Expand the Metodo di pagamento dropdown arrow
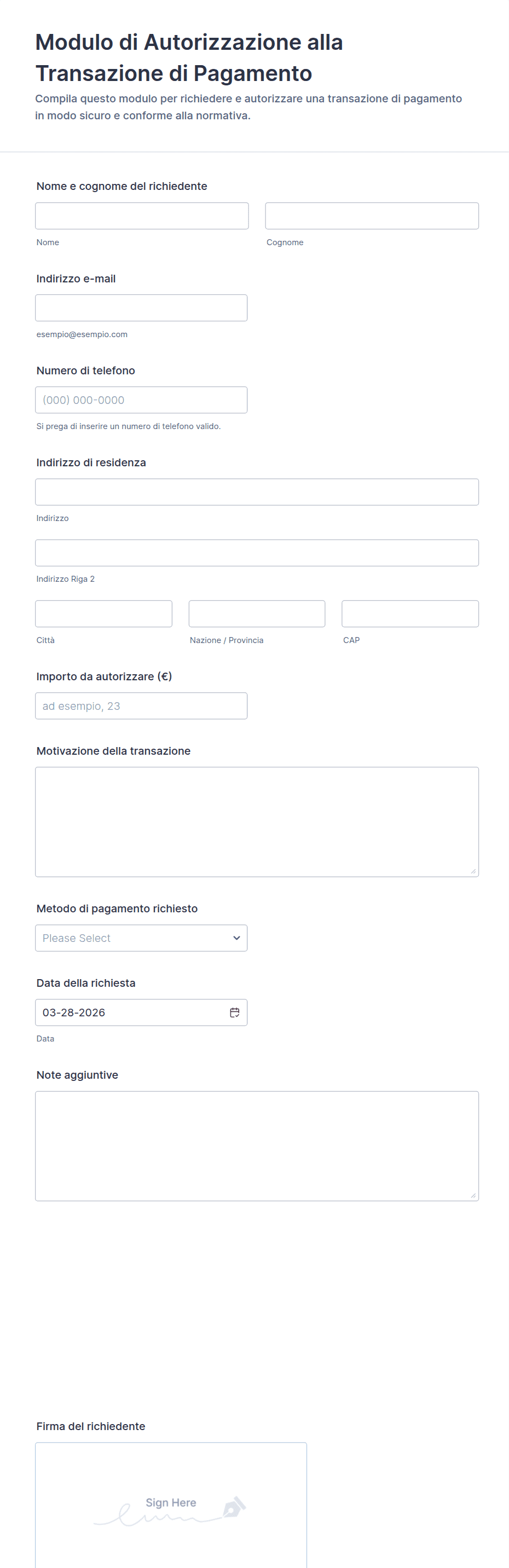Viewport: 509px width, 1568px height. point(236,938)
